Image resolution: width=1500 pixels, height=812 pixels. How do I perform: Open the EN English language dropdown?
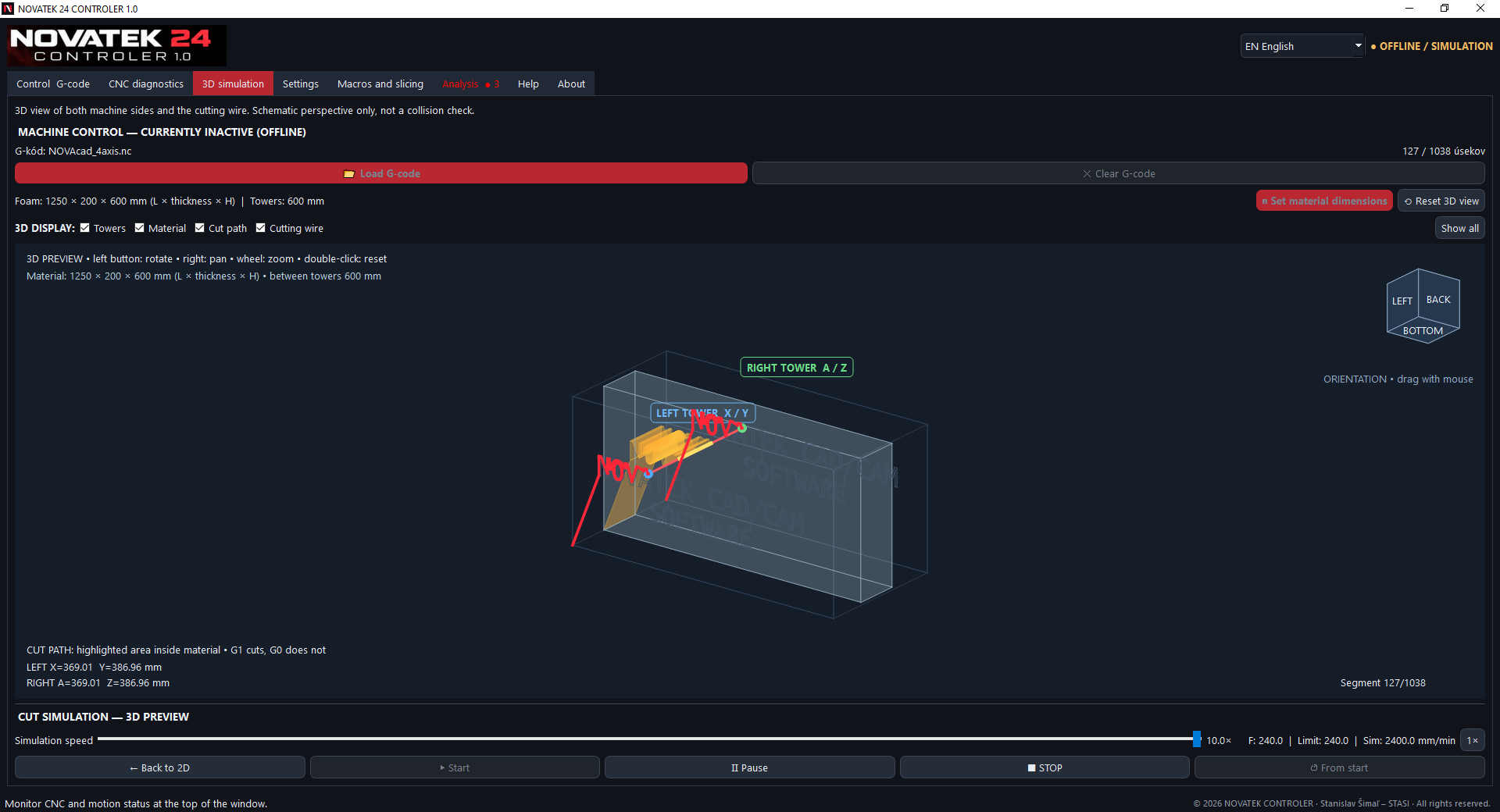tap(1302, 46)
